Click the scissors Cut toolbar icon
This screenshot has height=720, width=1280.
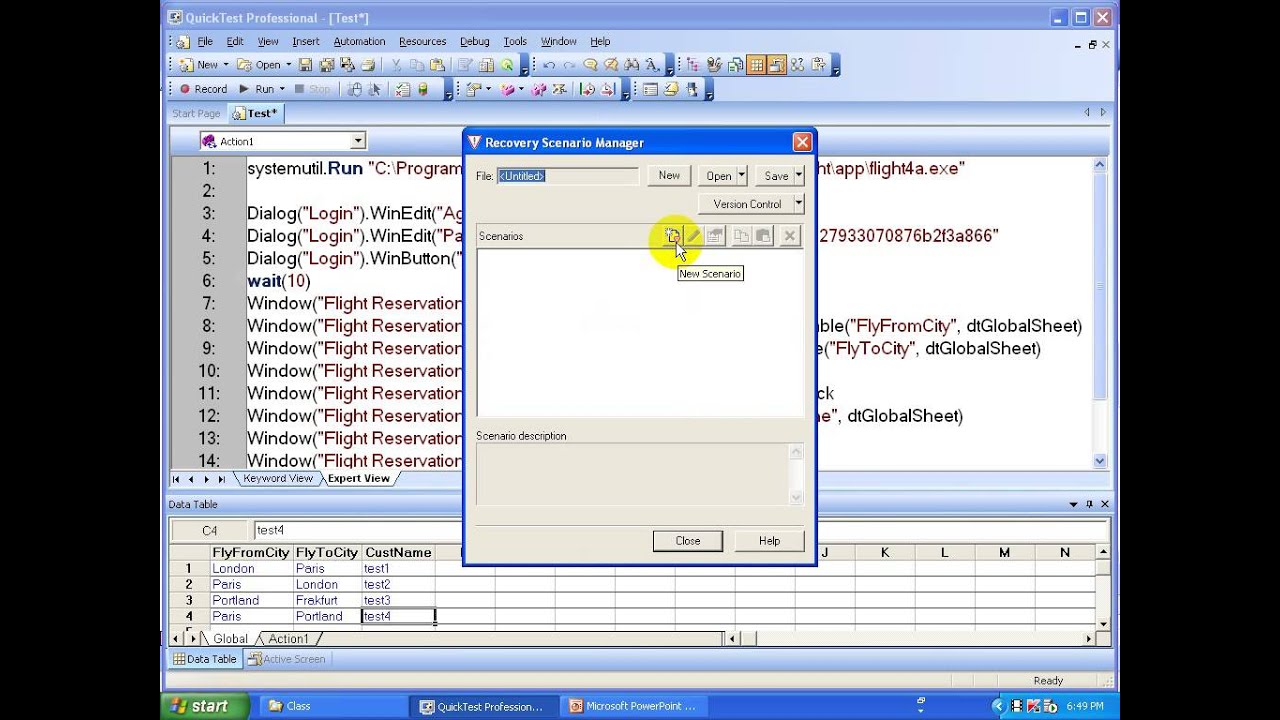point(396,65)
